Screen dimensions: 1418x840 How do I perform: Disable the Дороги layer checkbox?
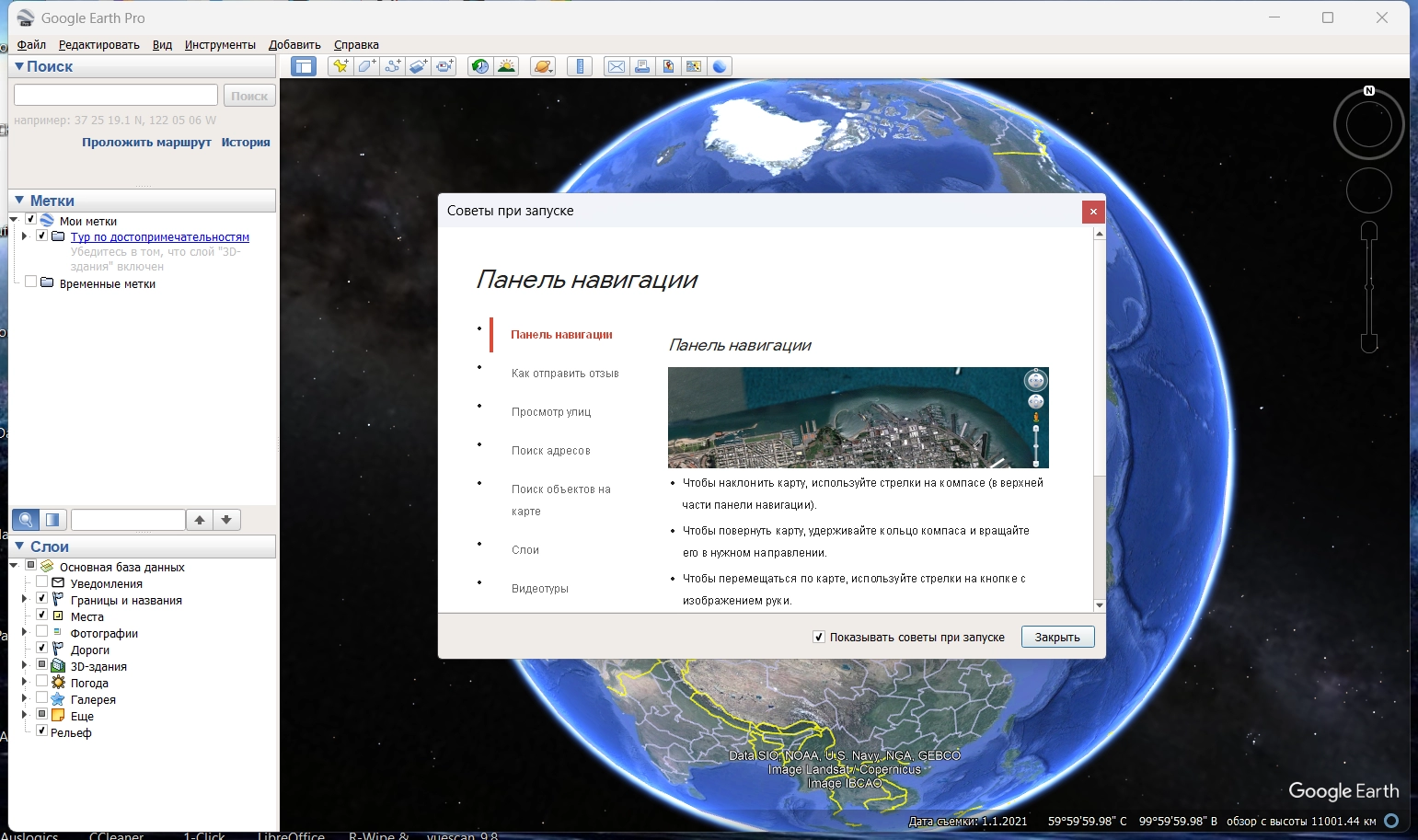coord(42,649)
